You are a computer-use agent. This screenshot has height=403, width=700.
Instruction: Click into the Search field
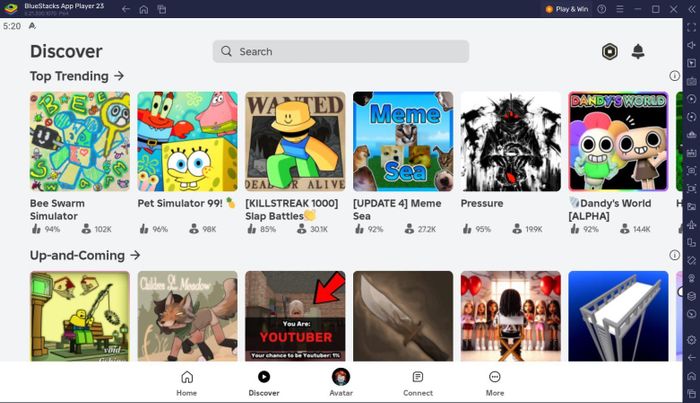(341, 51)
